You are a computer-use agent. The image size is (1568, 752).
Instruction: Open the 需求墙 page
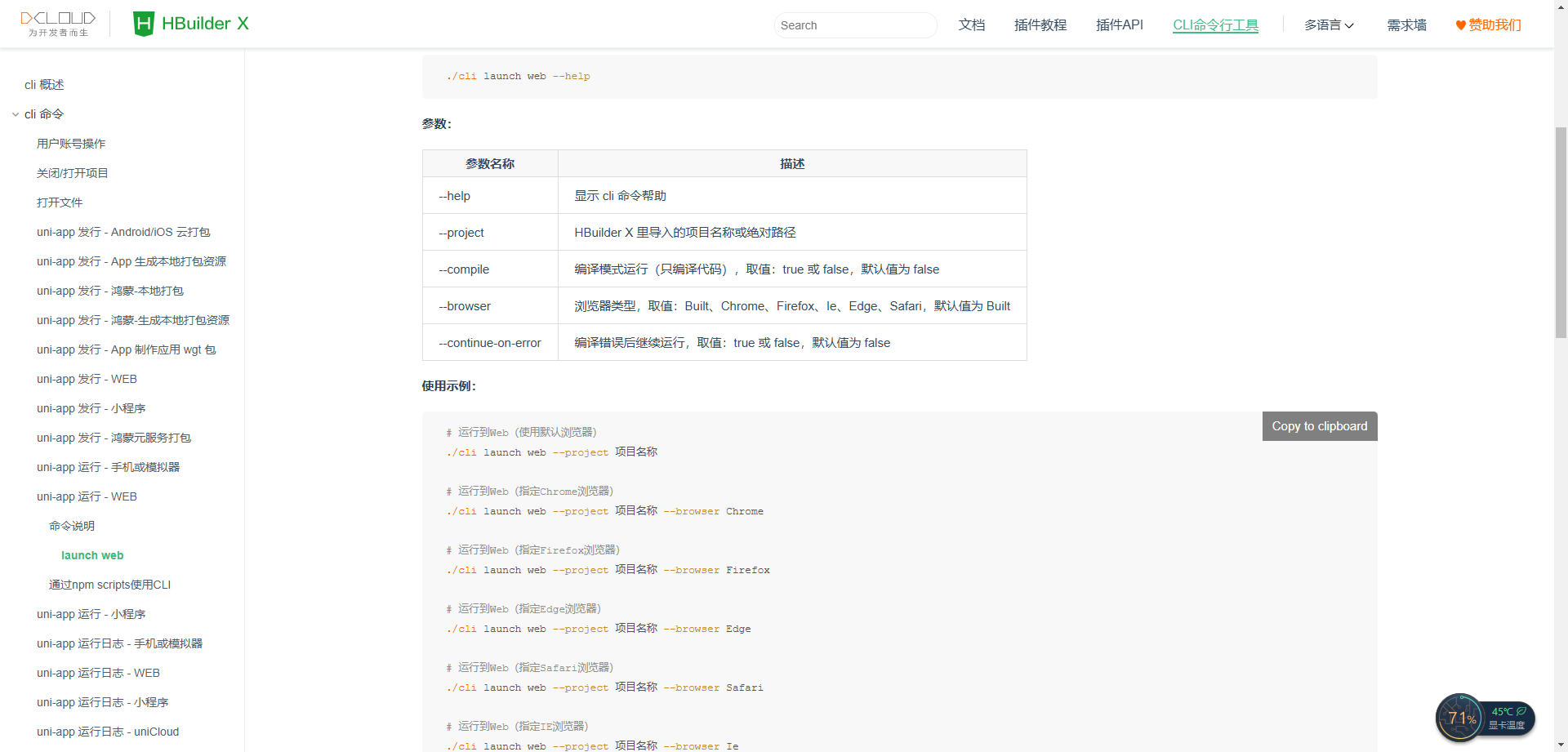click(1406, 25)
